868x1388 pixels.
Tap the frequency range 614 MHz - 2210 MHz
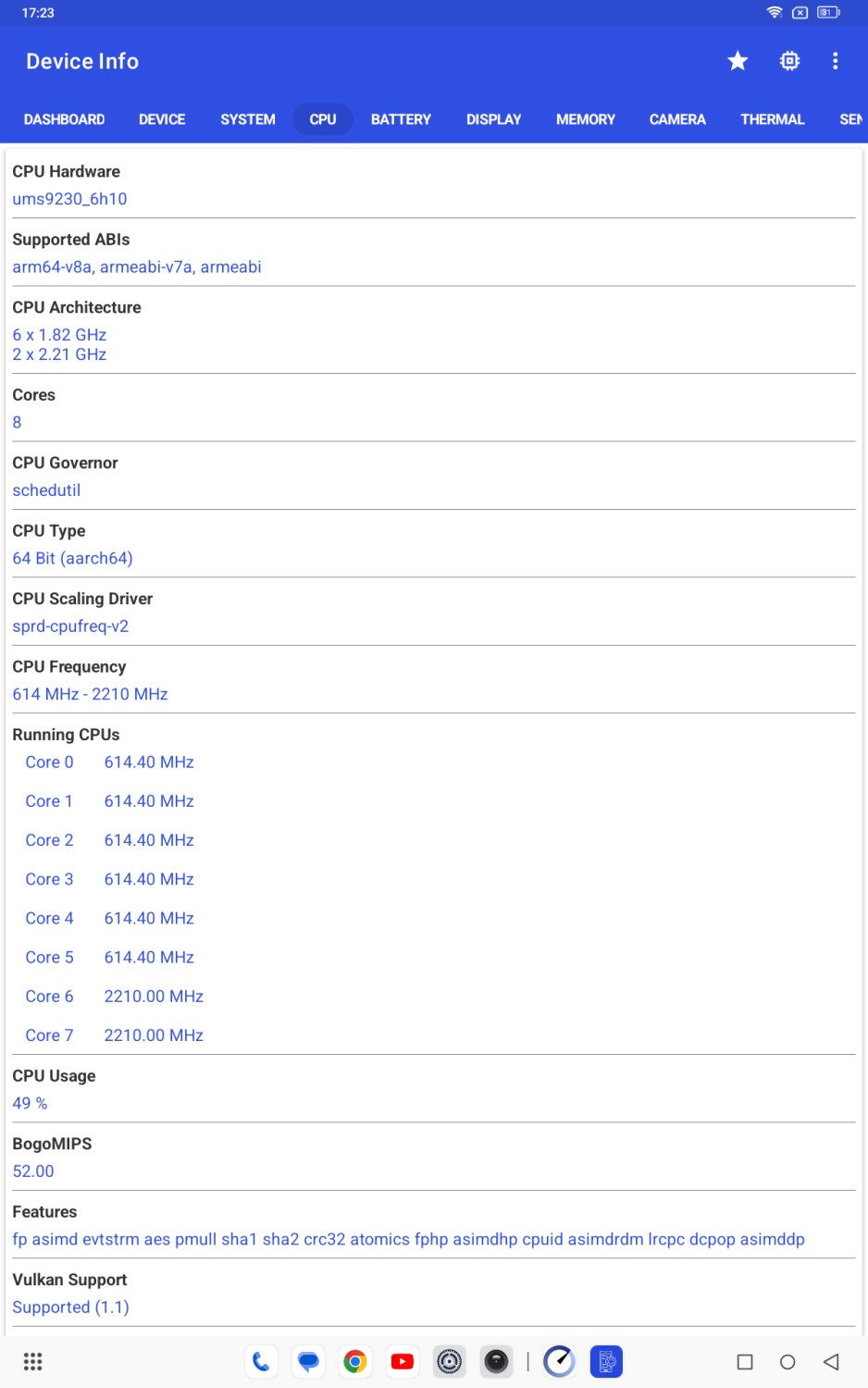[x=90, y=695]
